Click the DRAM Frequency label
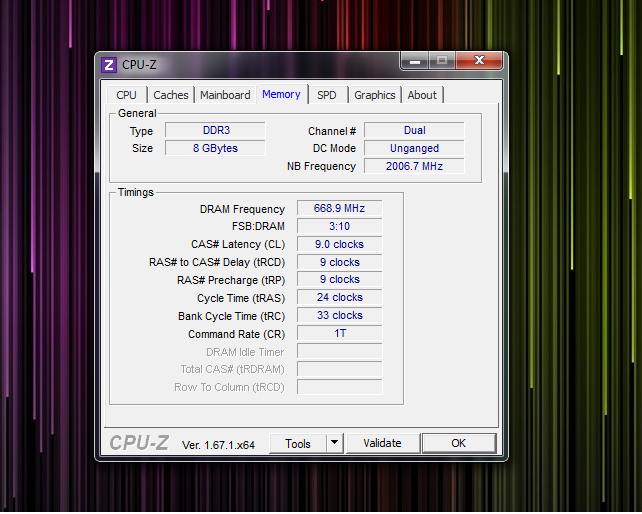This screenshot has width=642, height=514. 242,209
